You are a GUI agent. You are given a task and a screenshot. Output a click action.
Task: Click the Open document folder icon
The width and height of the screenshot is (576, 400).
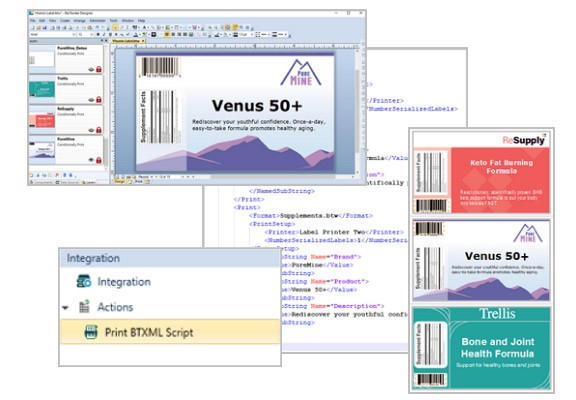tap(39, 28)
